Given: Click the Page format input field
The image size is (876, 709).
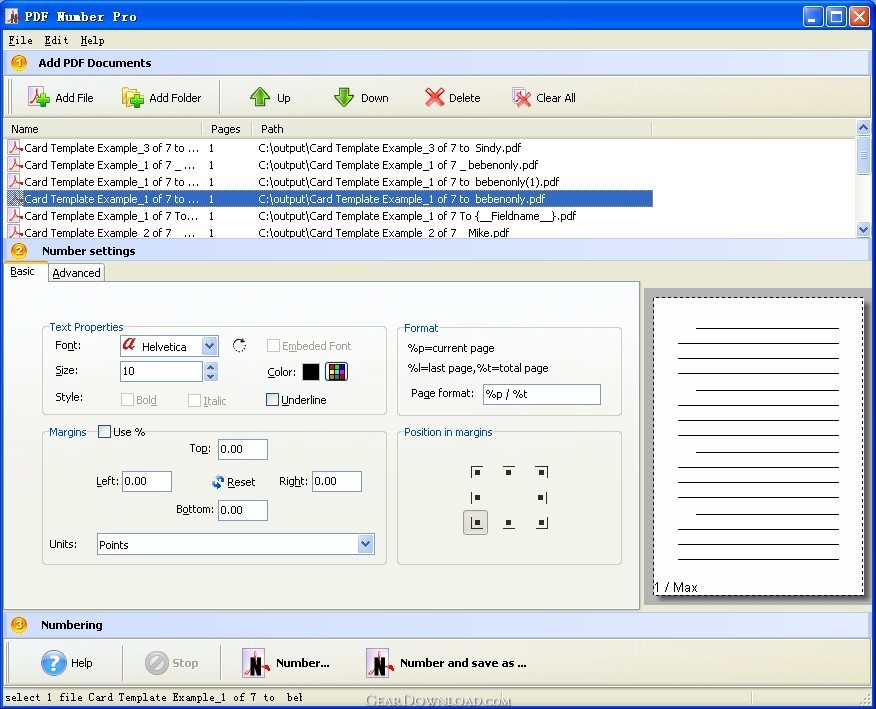Looking at the screenshot, I should click(541, 394).
